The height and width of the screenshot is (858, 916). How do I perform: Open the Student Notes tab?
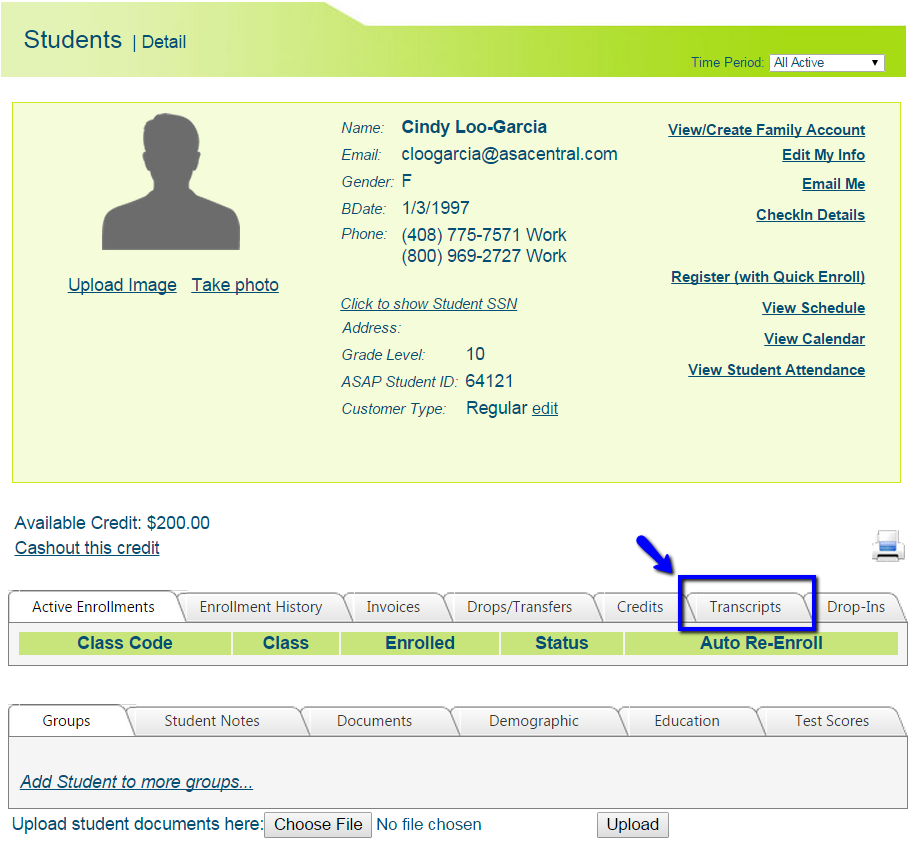[x=212, y=721]
